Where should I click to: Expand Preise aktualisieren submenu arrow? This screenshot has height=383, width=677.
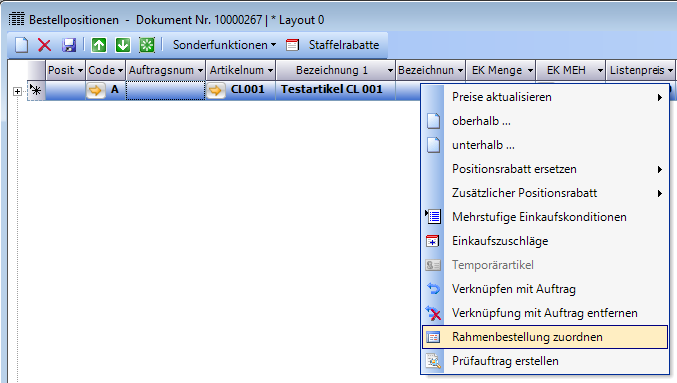[659, 97]
